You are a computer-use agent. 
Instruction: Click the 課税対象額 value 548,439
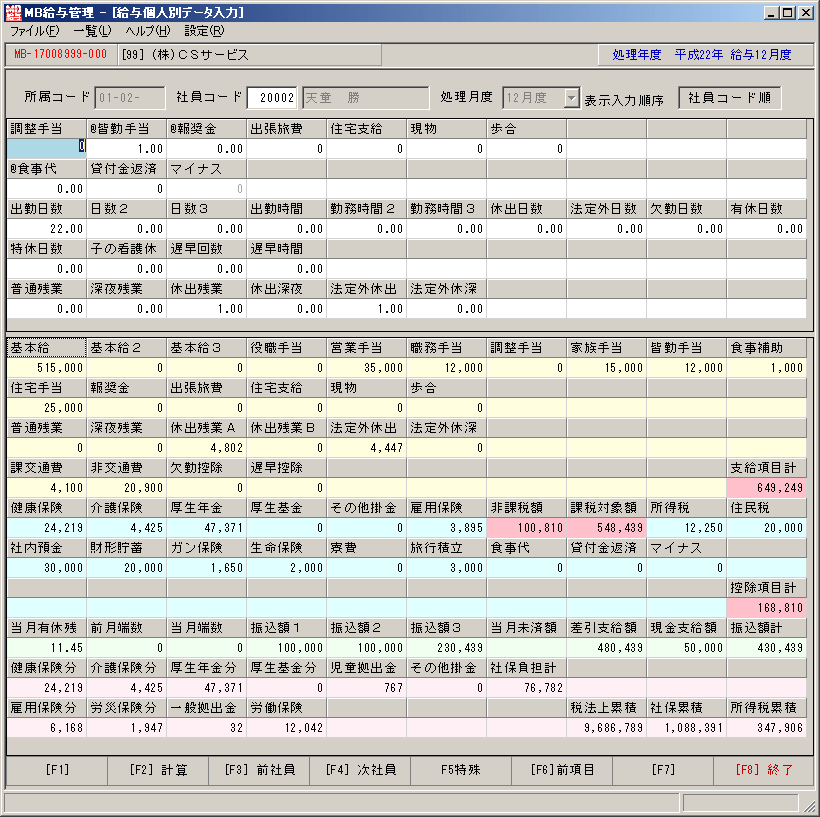(x=607, y=528)
